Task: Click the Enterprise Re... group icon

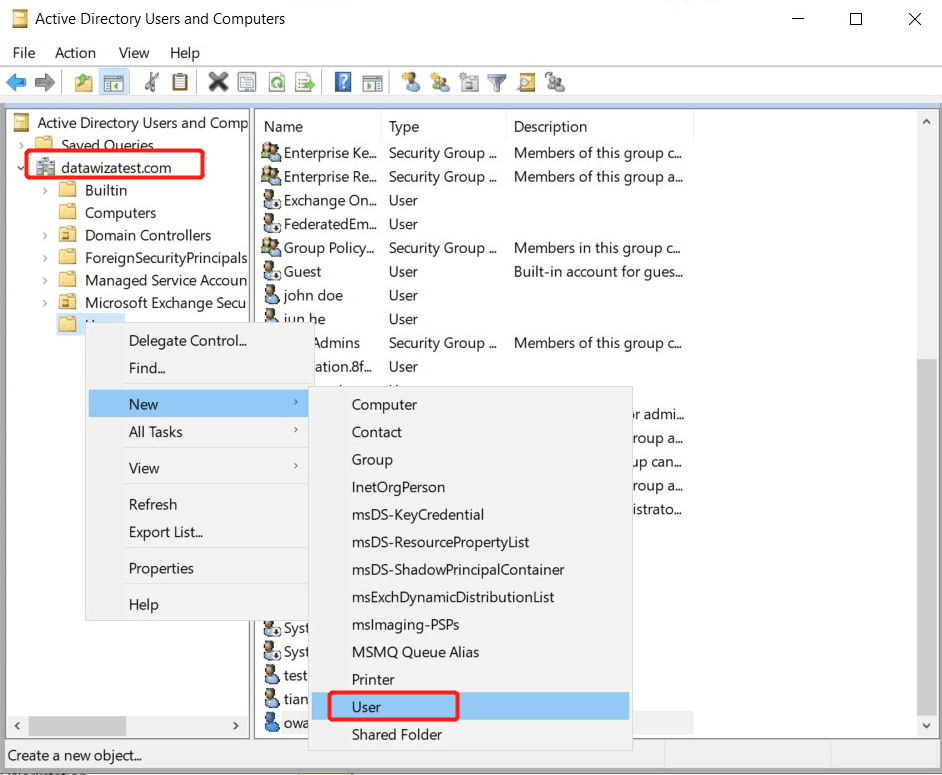Action: [x=272, y=176]
